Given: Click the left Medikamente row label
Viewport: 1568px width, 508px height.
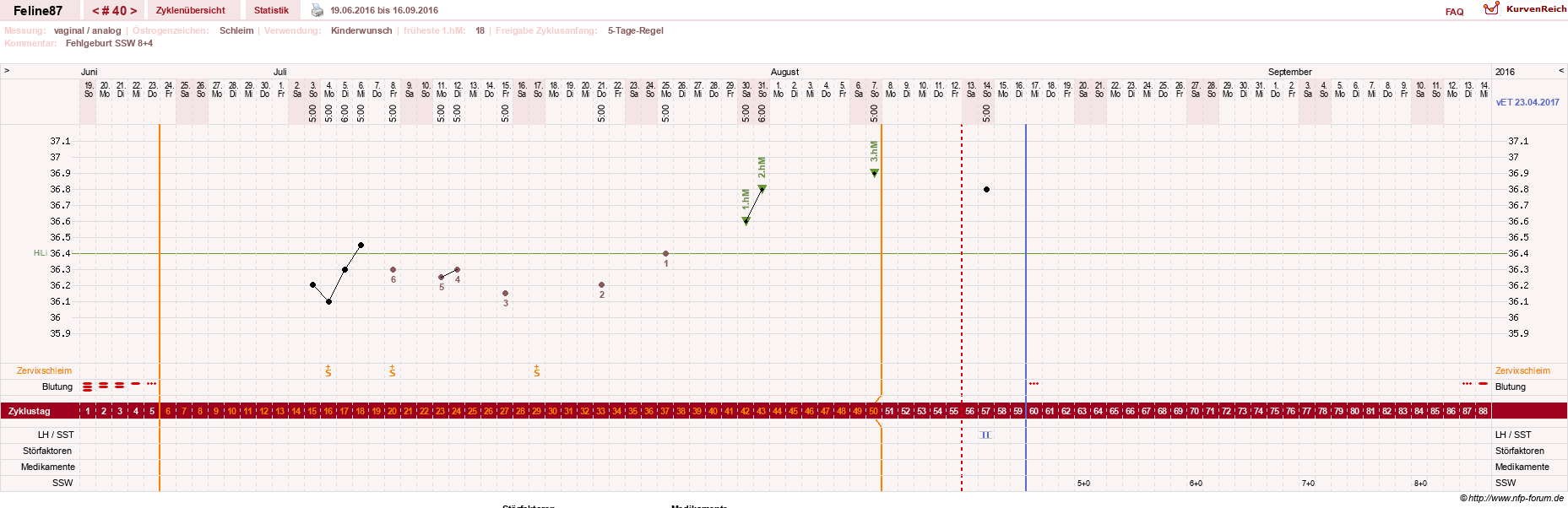Looking at the screenshot, I should (48, 467).
